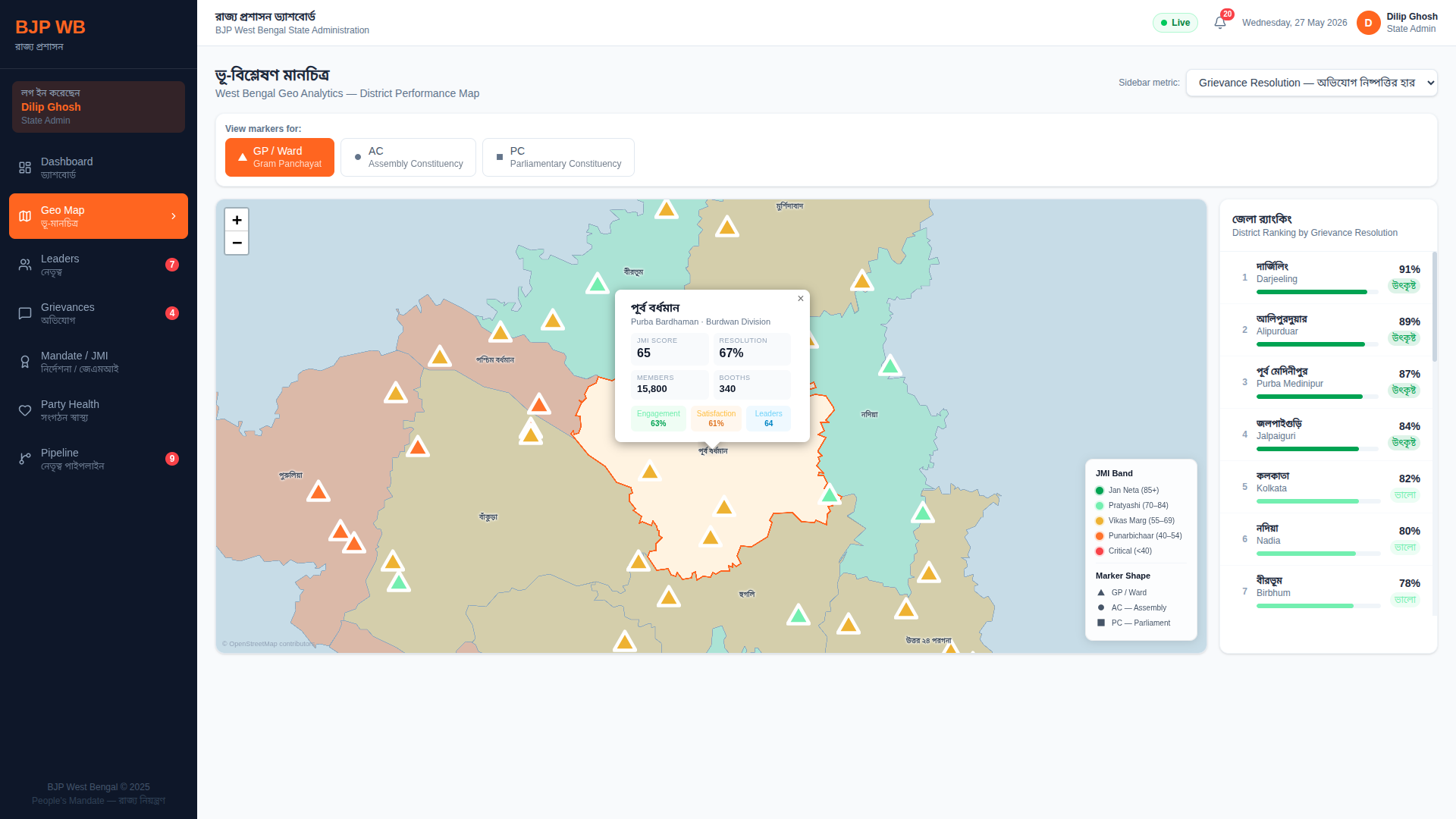Image resolution: width=1456 pixels, height=819 pixels.
Task: Switch markers to AC Assembly Constituency
Action: (x=408, y=157)
